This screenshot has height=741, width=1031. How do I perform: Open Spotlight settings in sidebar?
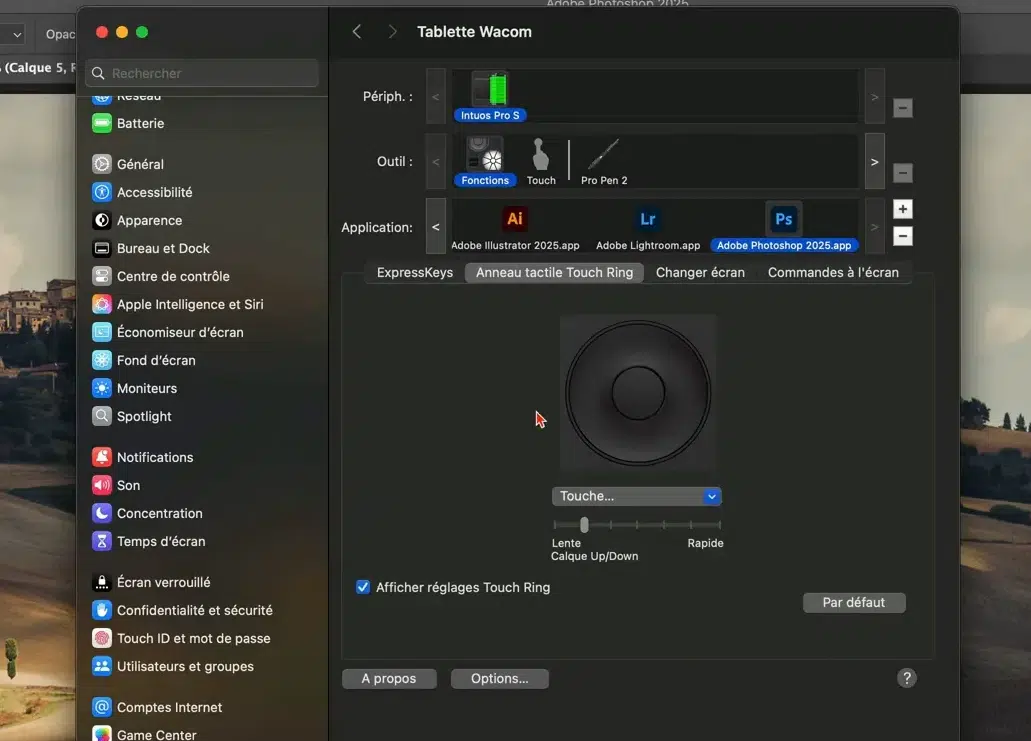[132, 416]
